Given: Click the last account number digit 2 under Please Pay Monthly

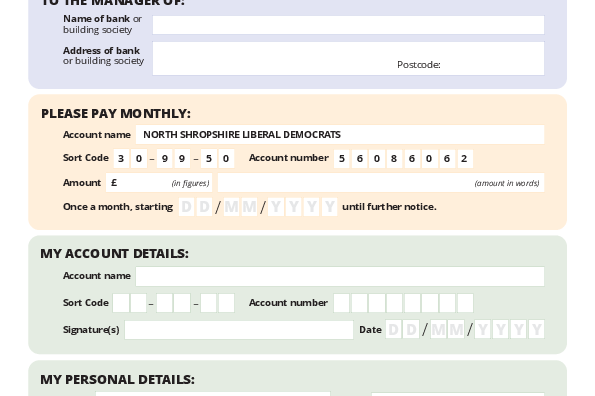Looking at the screenshot, I should tap(464, 159).
